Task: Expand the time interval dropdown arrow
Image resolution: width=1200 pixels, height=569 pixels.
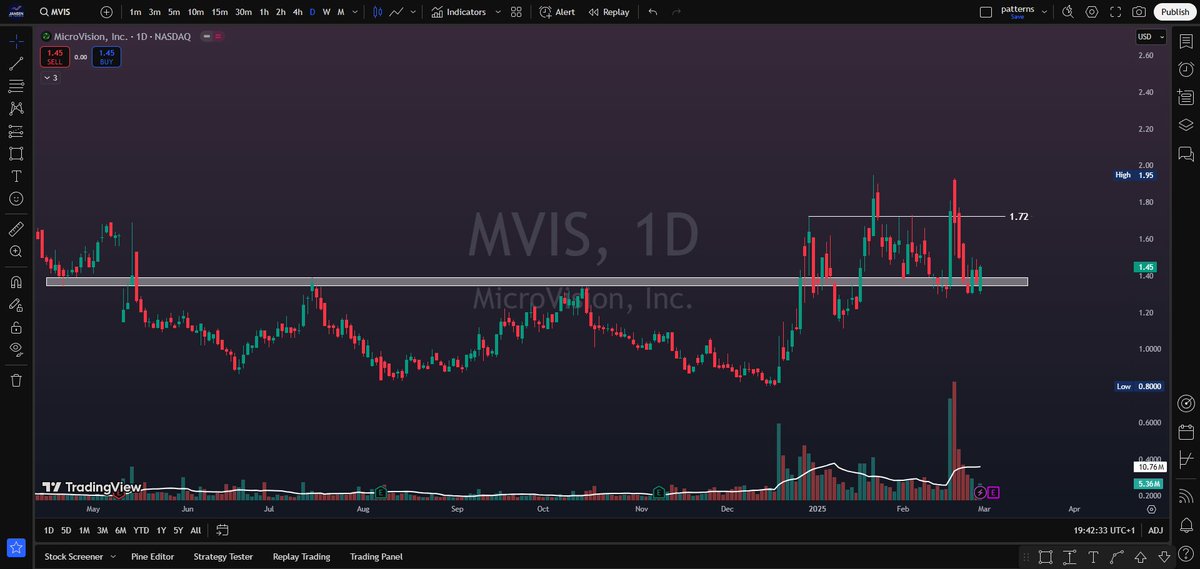Action: (x=356, y=12)
